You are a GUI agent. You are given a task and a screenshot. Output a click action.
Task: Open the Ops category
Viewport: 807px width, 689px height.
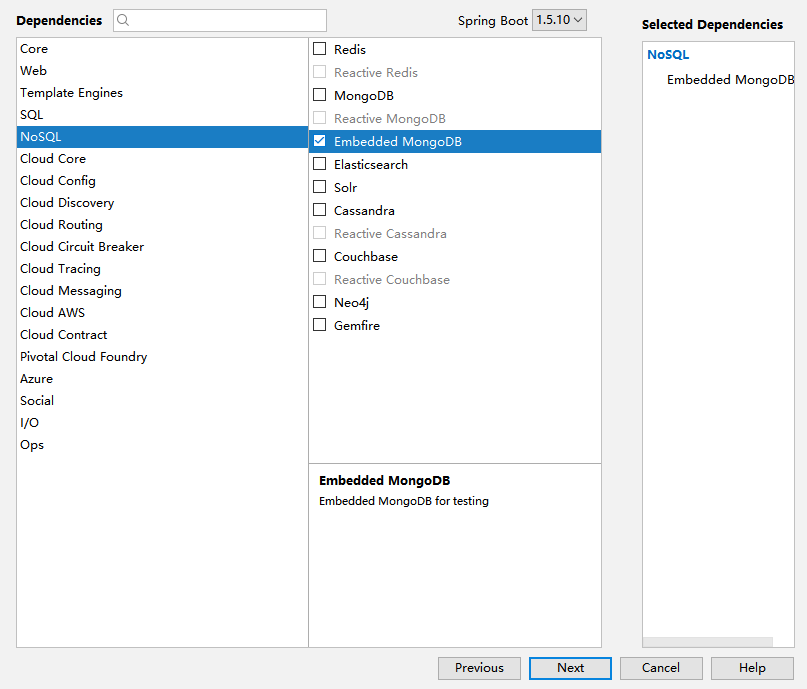coord(162,445)
